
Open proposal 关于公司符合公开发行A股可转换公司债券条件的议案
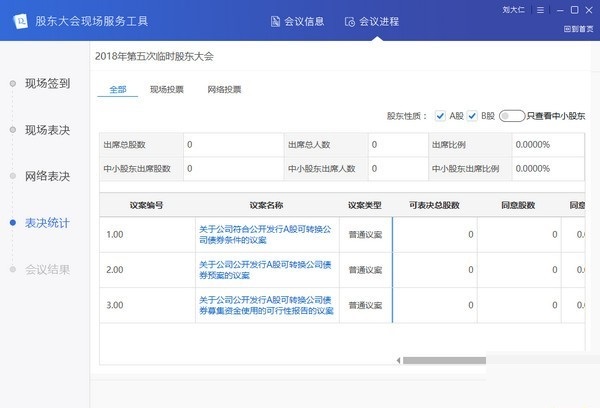265,235
